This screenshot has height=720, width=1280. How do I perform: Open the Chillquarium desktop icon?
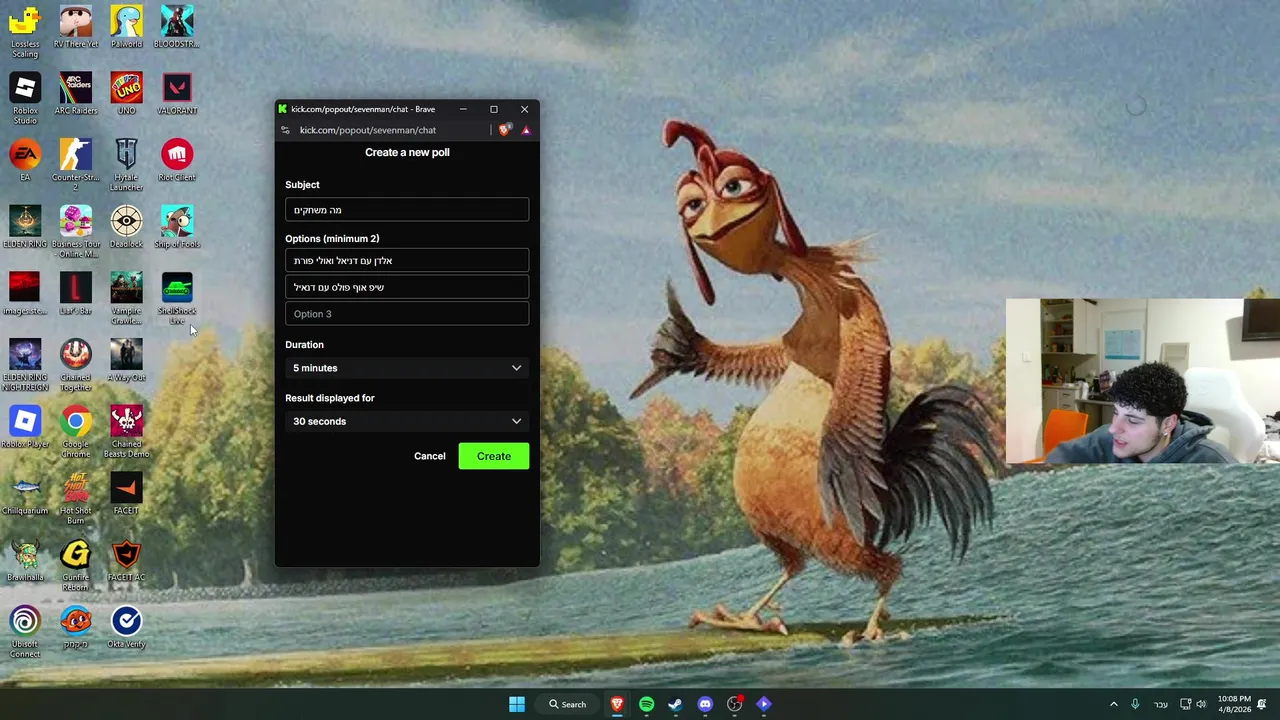pyautogui.click(x=25, y=494)
